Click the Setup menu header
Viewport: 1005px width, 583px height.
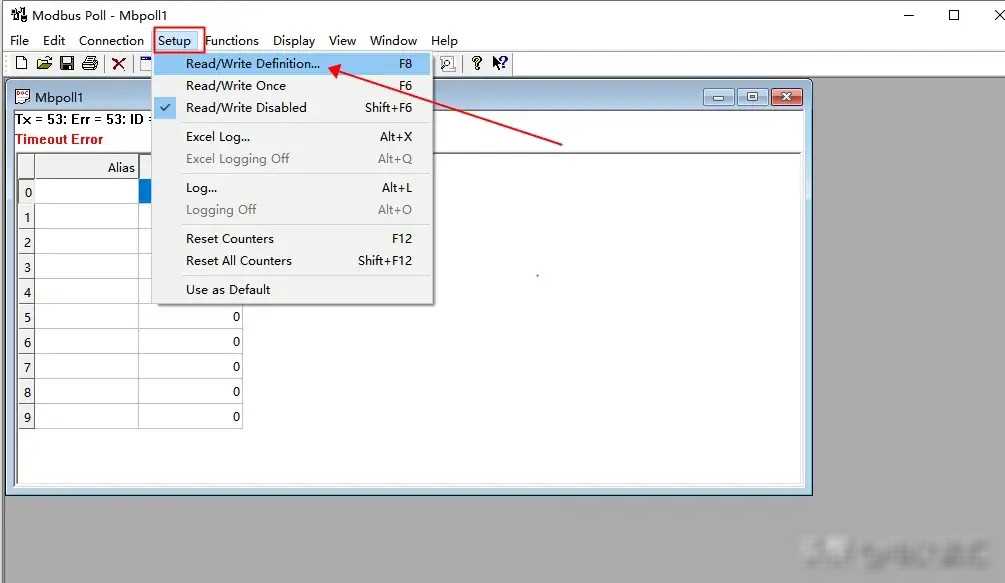tap(174, 40)
